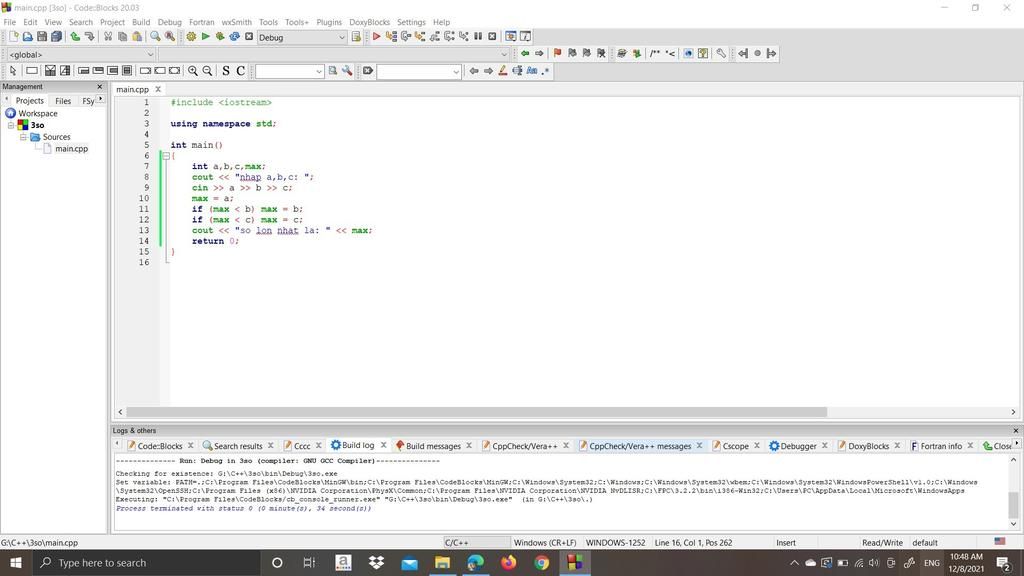The height and width of the screenshot is (576, 1024).
Task: Click the Build and run icon
Action: coord(220,37)
